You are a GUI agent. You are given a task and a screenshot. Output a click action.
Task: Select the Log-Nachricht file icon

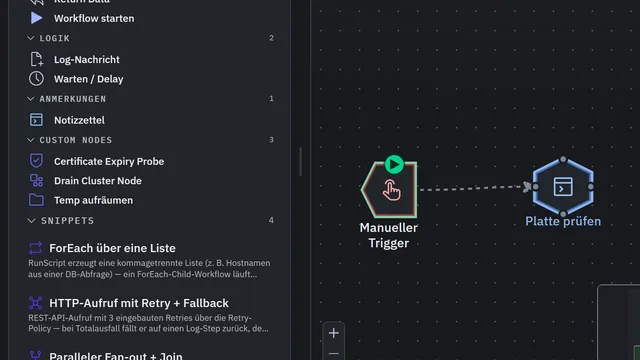tap(36, 59)
